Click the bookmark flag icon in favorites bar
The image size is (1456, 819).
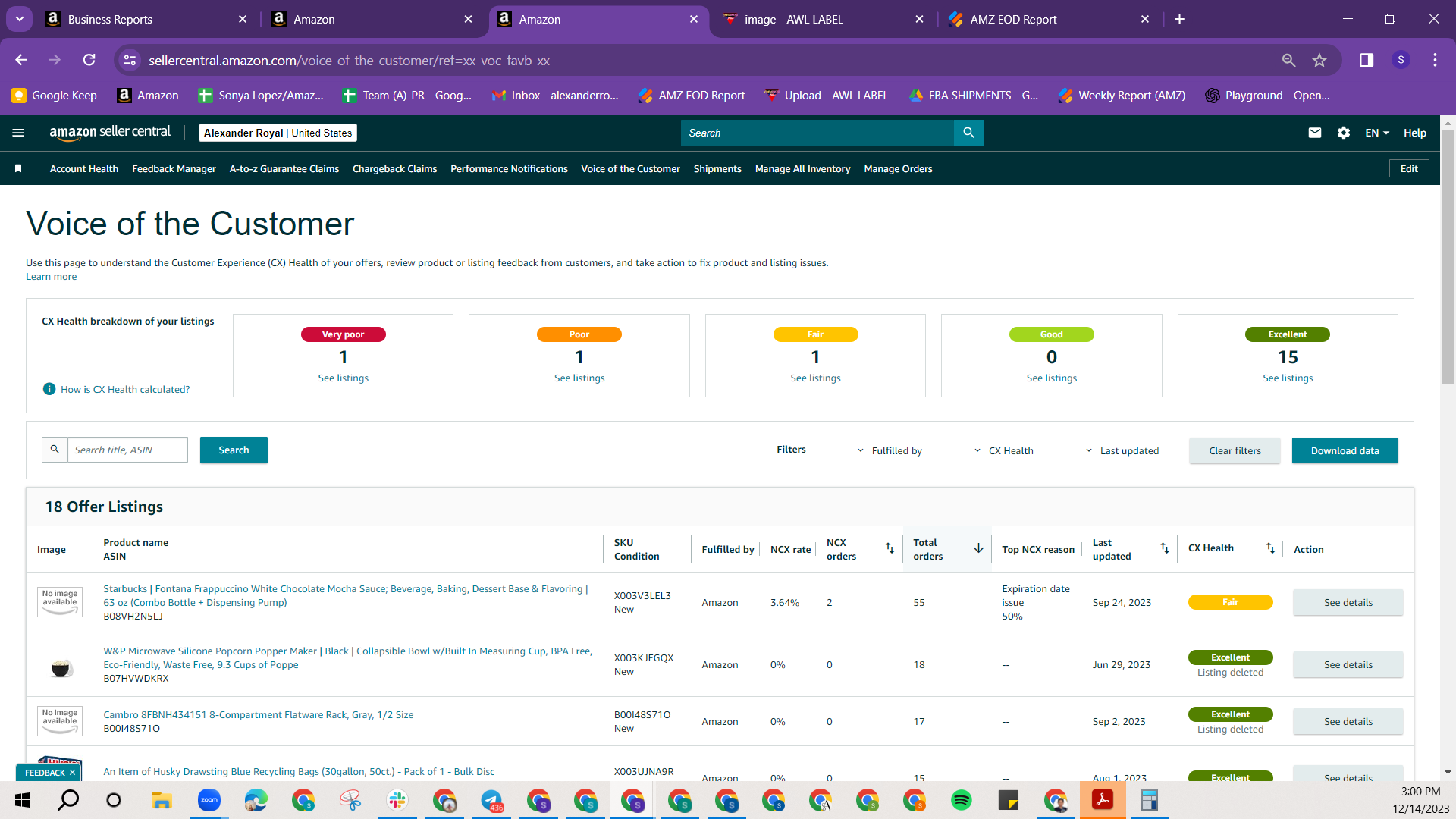point(18,168)
